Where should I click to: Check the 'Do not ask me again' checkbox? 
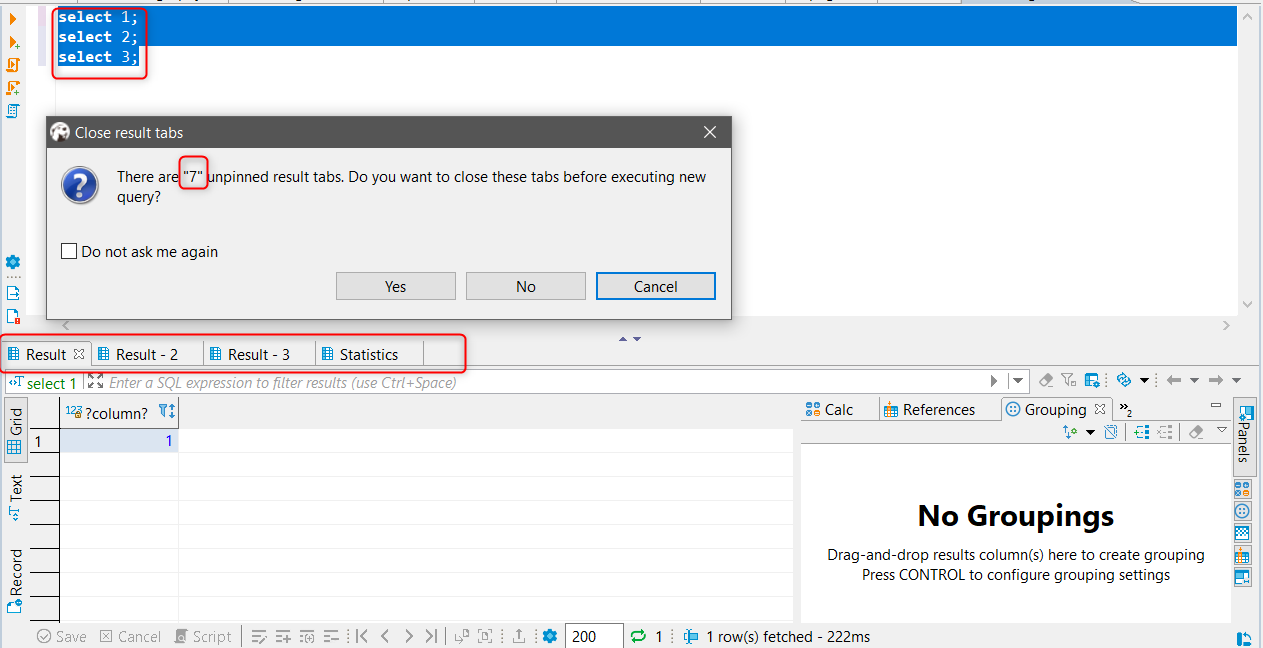pyautogui.click(x=69, y=252)
